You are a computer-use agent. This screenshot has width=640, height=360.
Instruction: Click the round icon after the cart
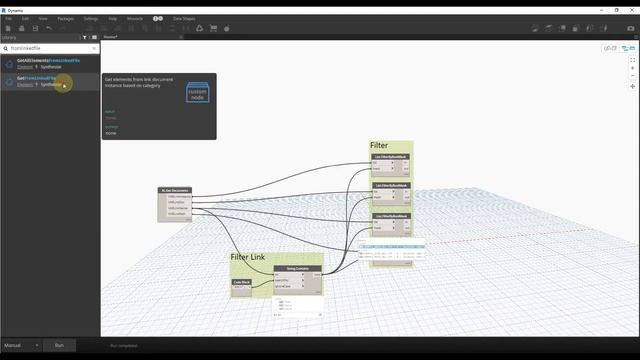click(x=227, y=29)
